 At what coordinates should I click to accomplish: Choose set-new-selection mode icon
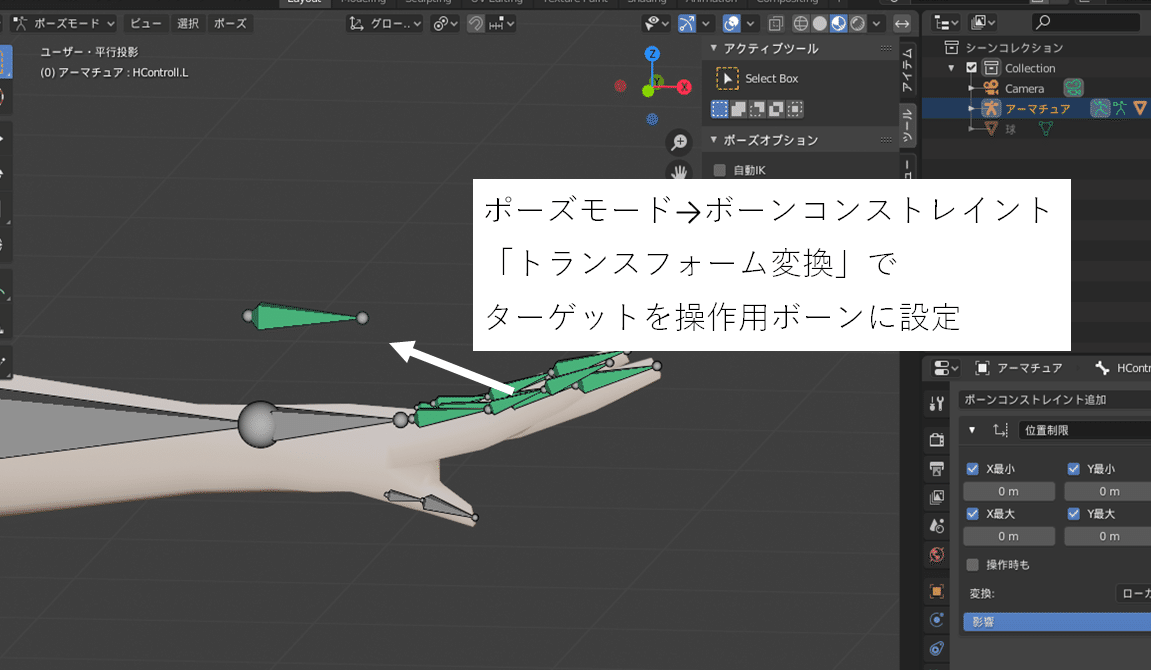719,109
